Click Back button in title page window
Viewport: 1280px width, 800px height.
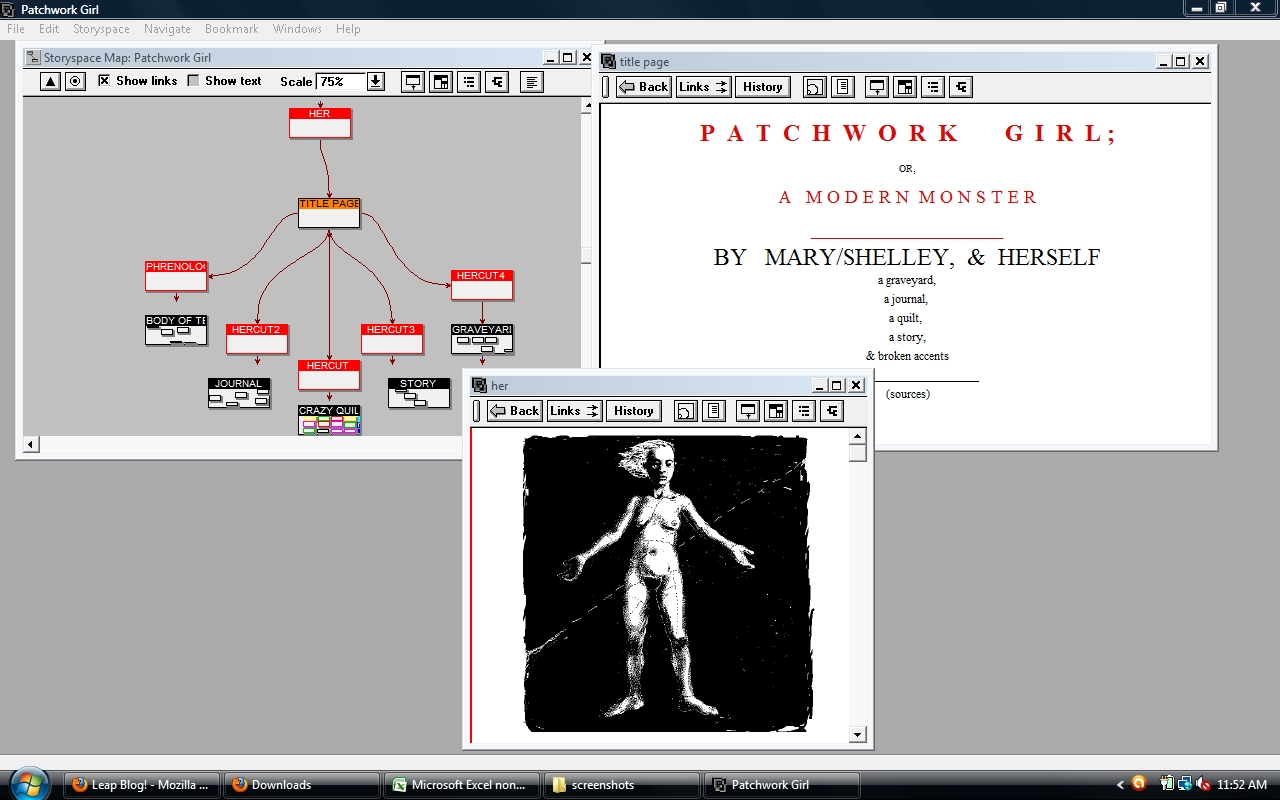[x=643, y=87]
